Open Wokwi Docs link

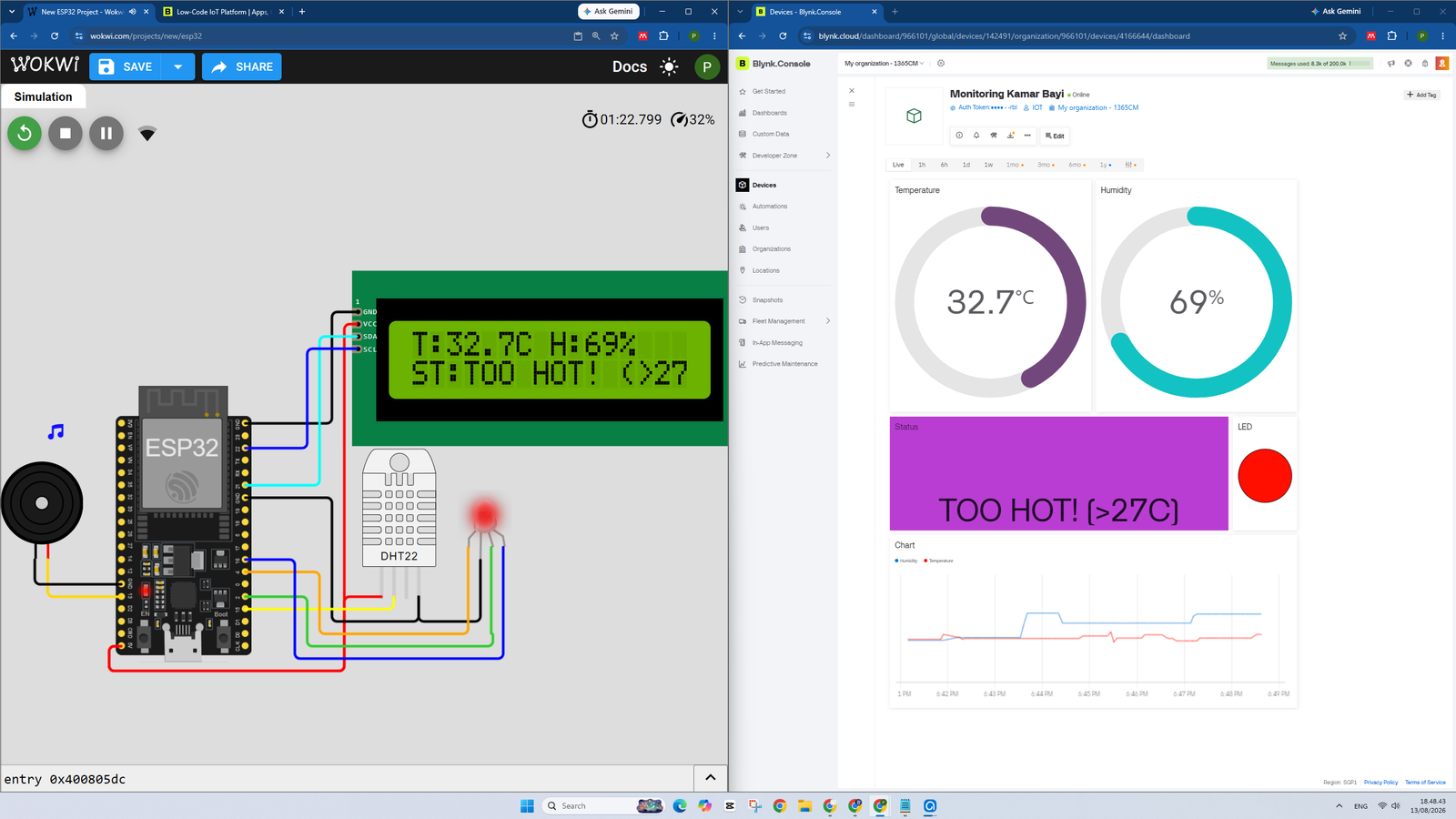(630, 66)
